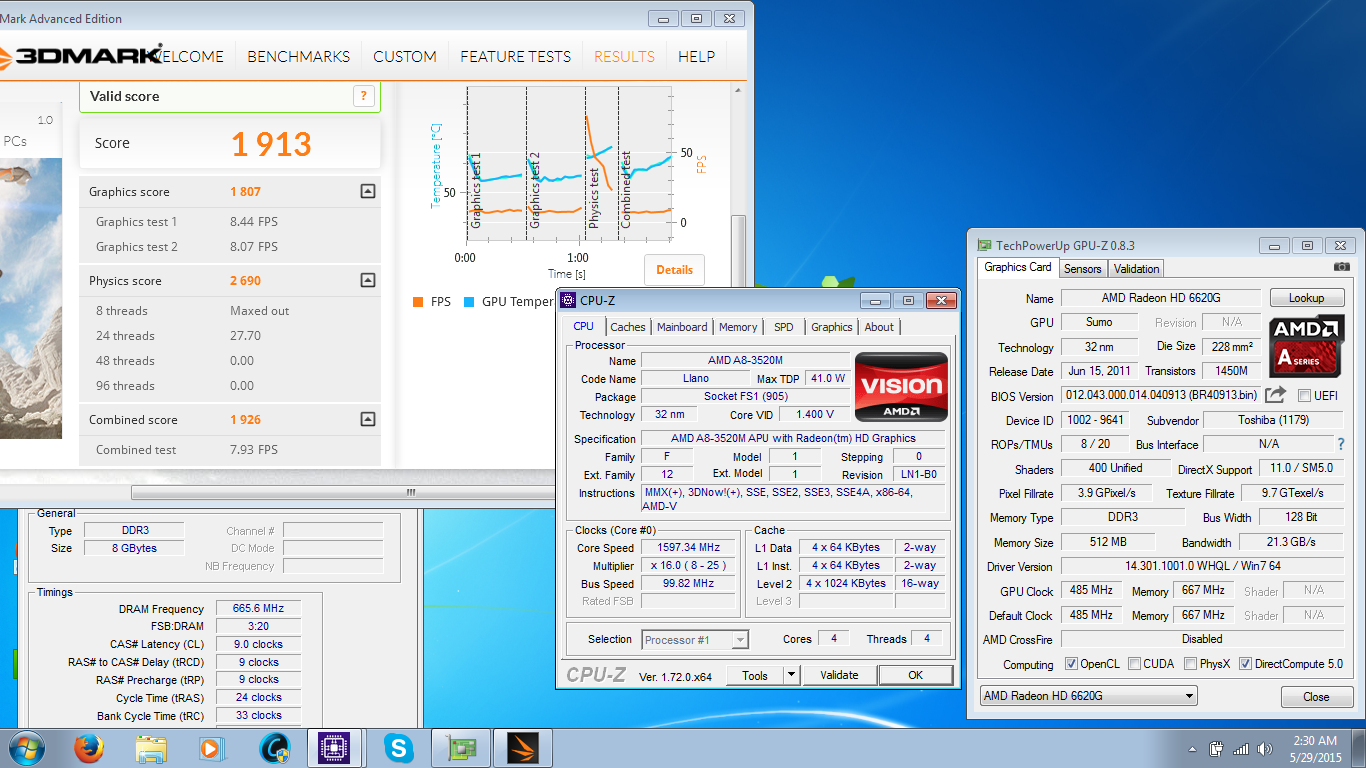Click the Details button under the chart
This screenshot has width=1366, height=768.
click(x=674, y=270)
